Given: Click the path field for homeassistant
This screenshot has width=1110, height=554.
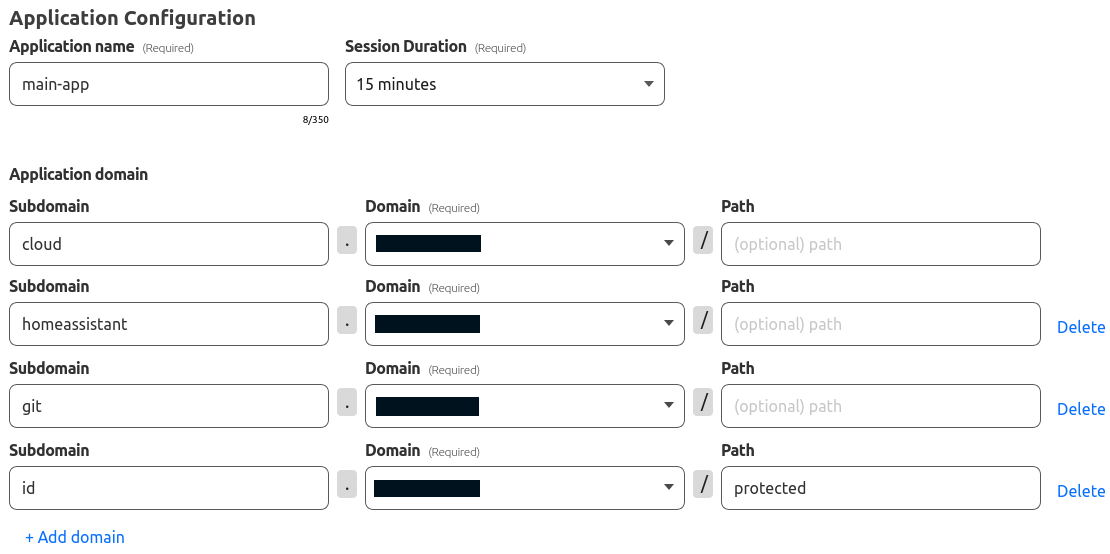Looking at the screenshot, I should (x=880, y=324).
